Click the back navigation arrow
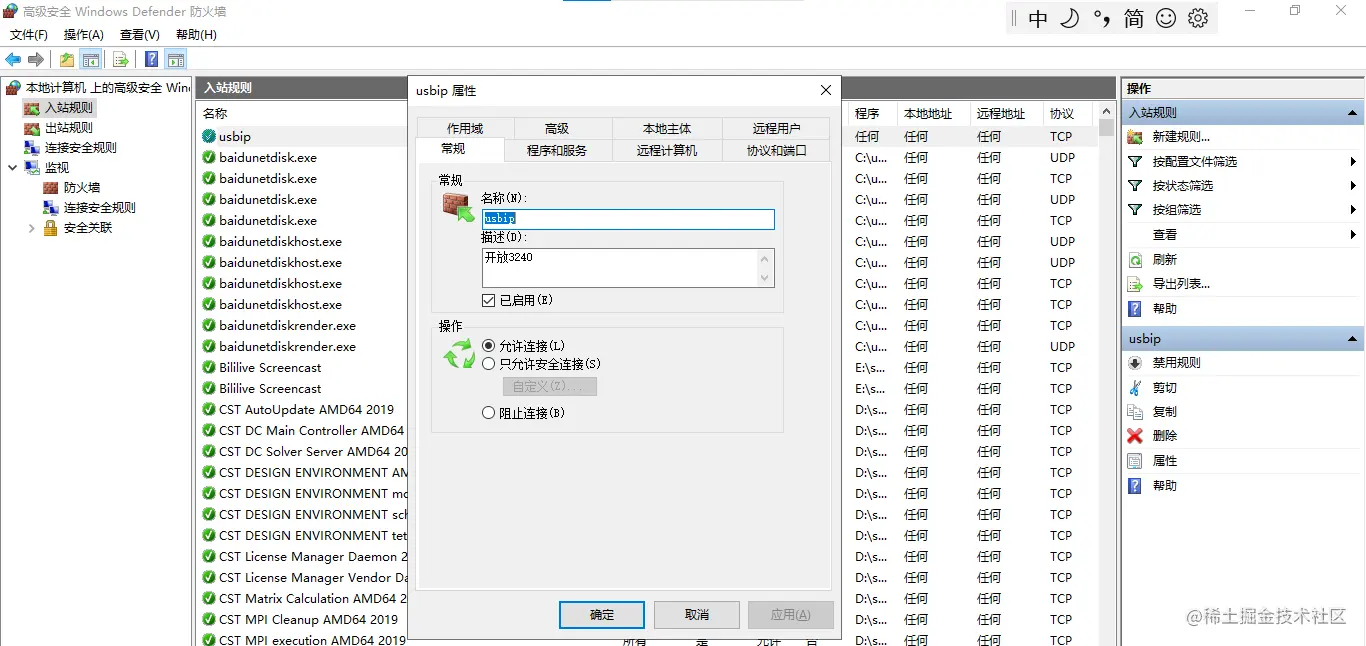The height and width of the screenshot is (646, 1366). point(12,59)
